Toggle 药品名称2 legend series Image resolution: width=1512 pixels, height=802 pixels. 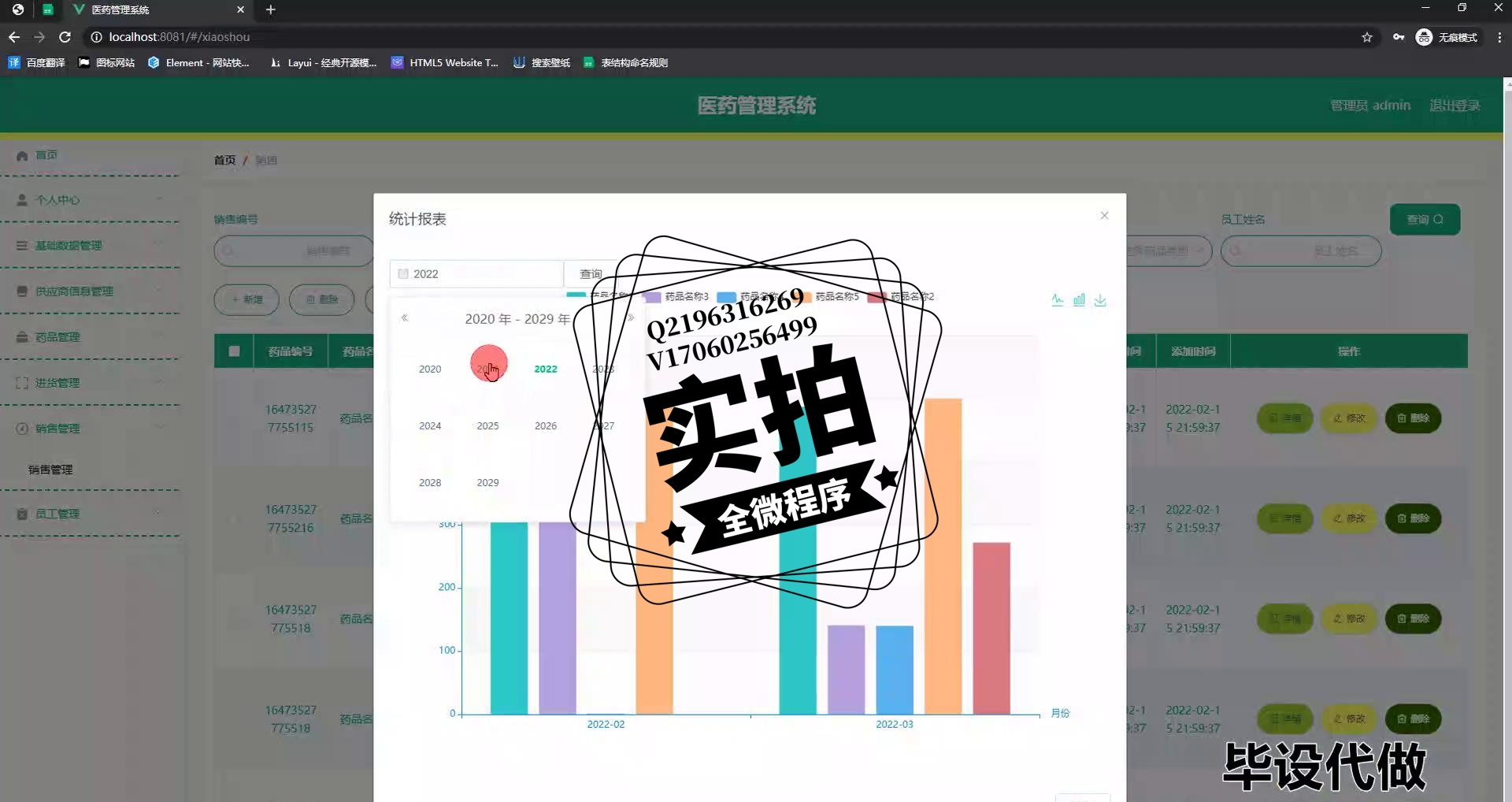tap(901, 296)
